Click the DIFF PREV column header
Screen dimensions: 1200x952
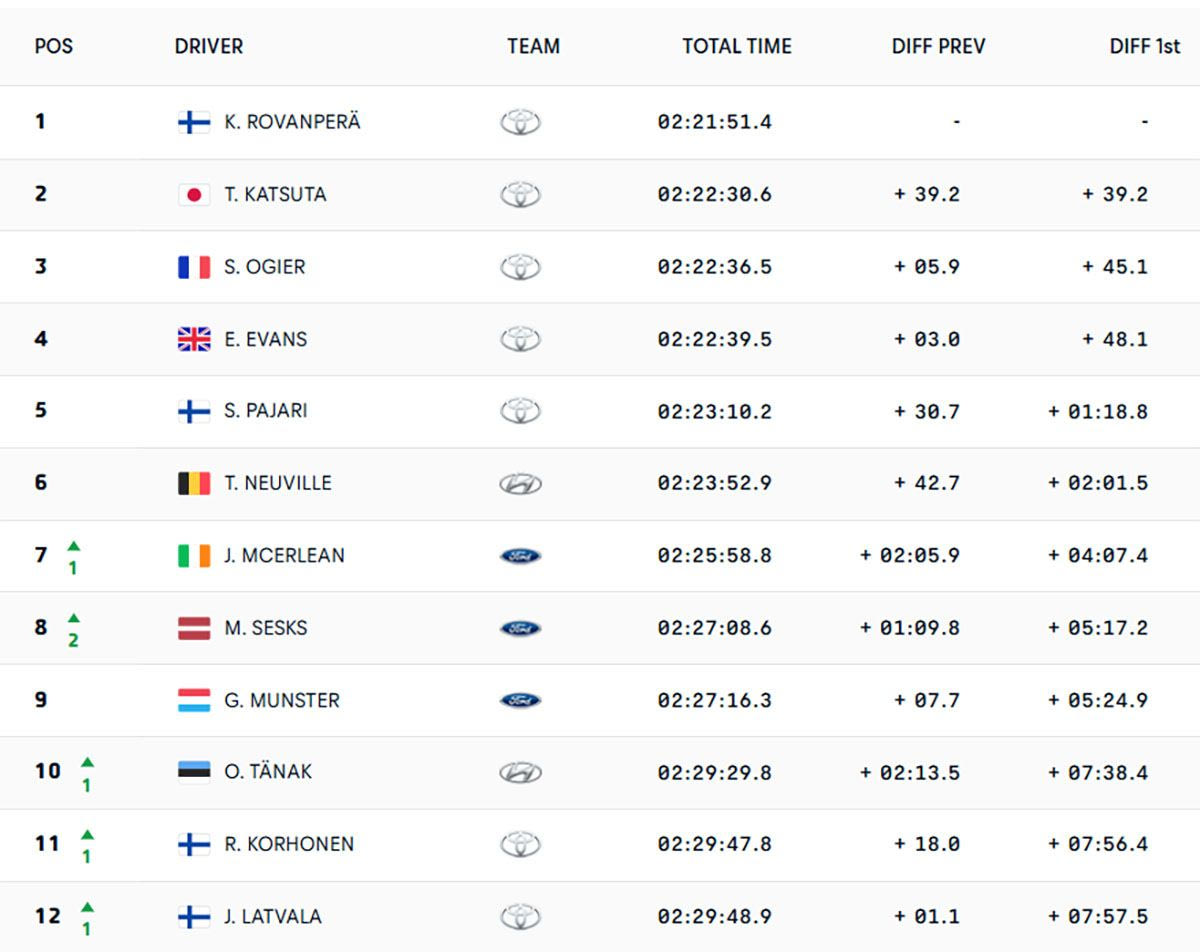pos(938,46)
